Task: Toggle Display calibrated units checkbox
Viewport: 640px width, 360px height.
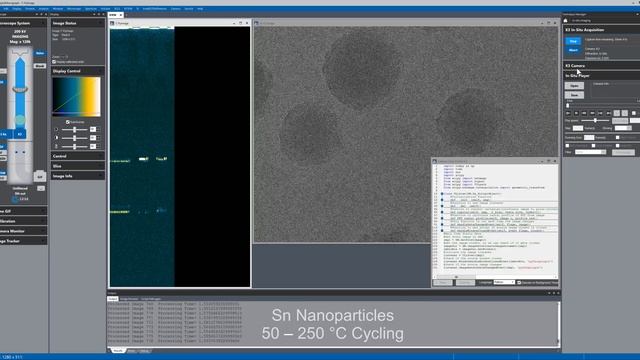Action: click(54, 62)
